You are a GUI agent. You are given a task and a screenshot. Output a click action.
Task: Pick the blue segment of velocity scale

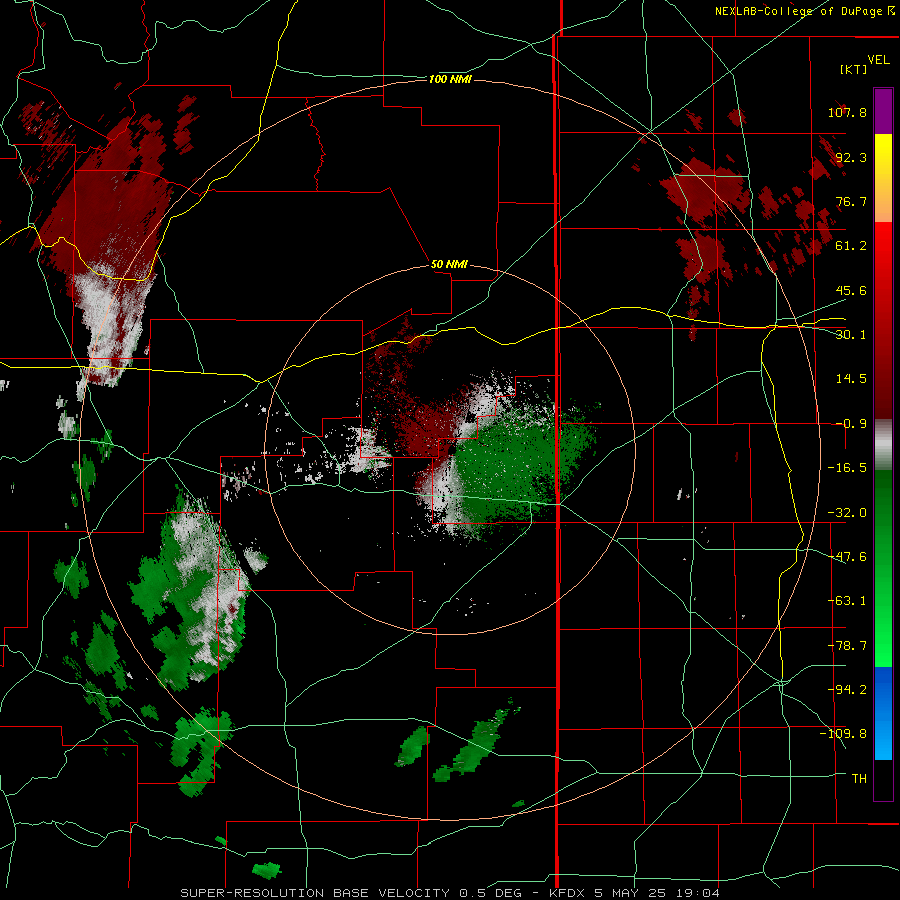883,713
